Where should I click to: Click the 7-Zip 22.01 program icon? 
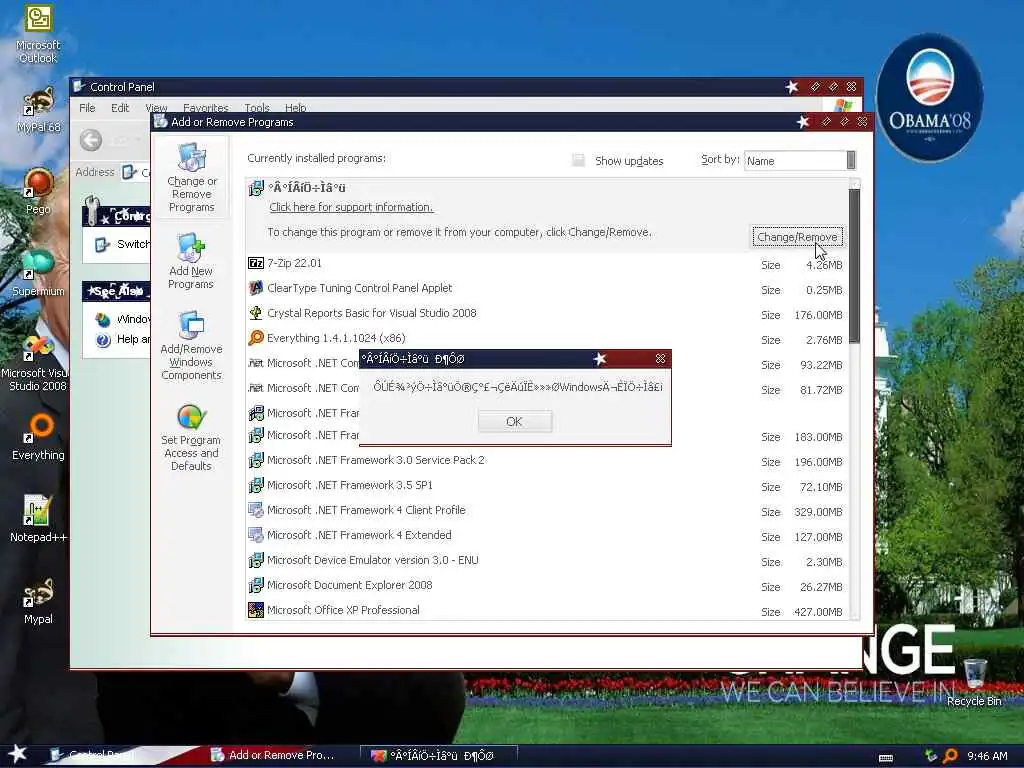(x=256, y=263)
